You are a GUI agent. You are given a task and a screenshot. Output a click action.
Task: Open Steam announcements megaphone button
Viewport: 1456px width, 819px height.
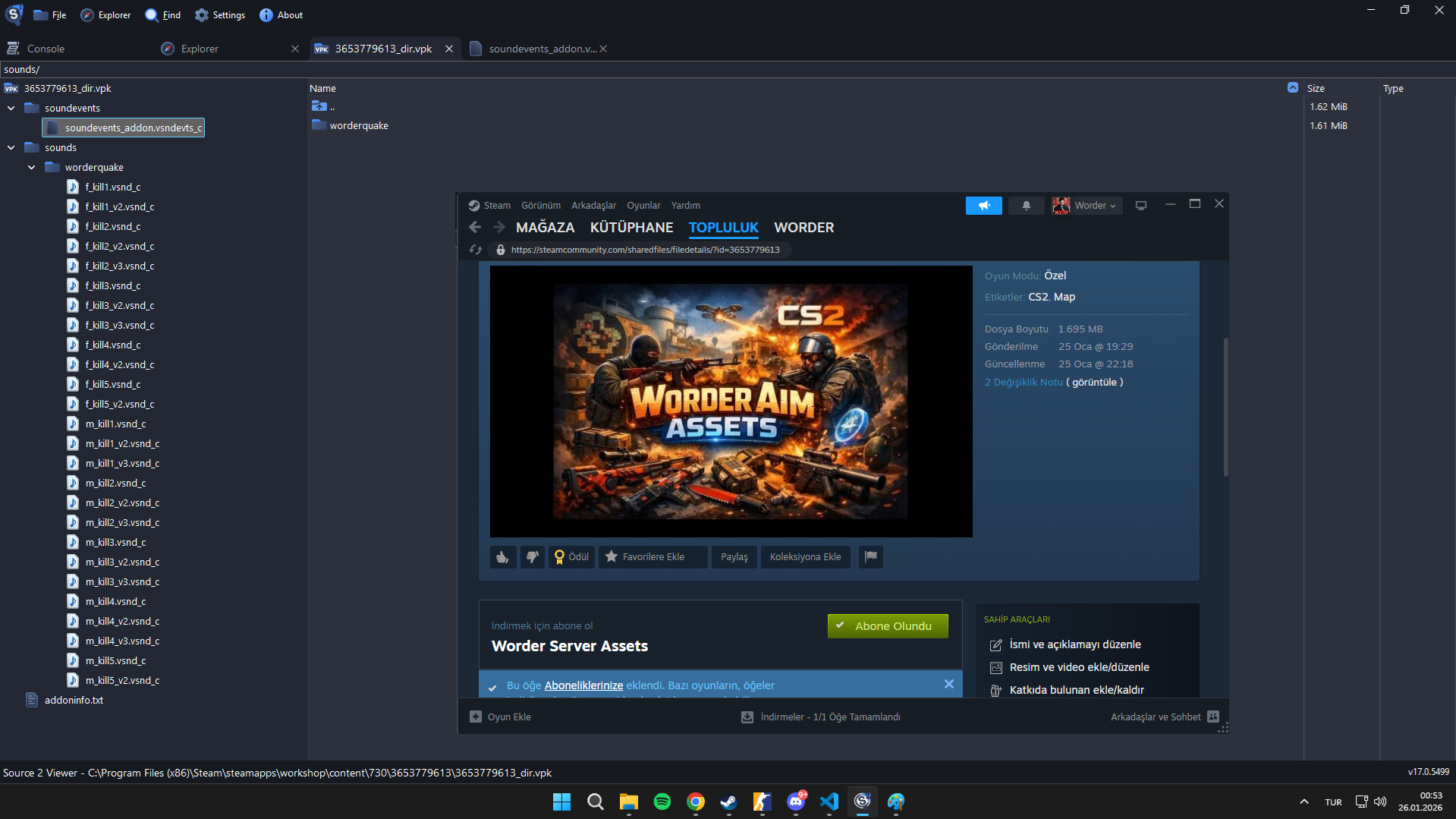coord(983,206)
